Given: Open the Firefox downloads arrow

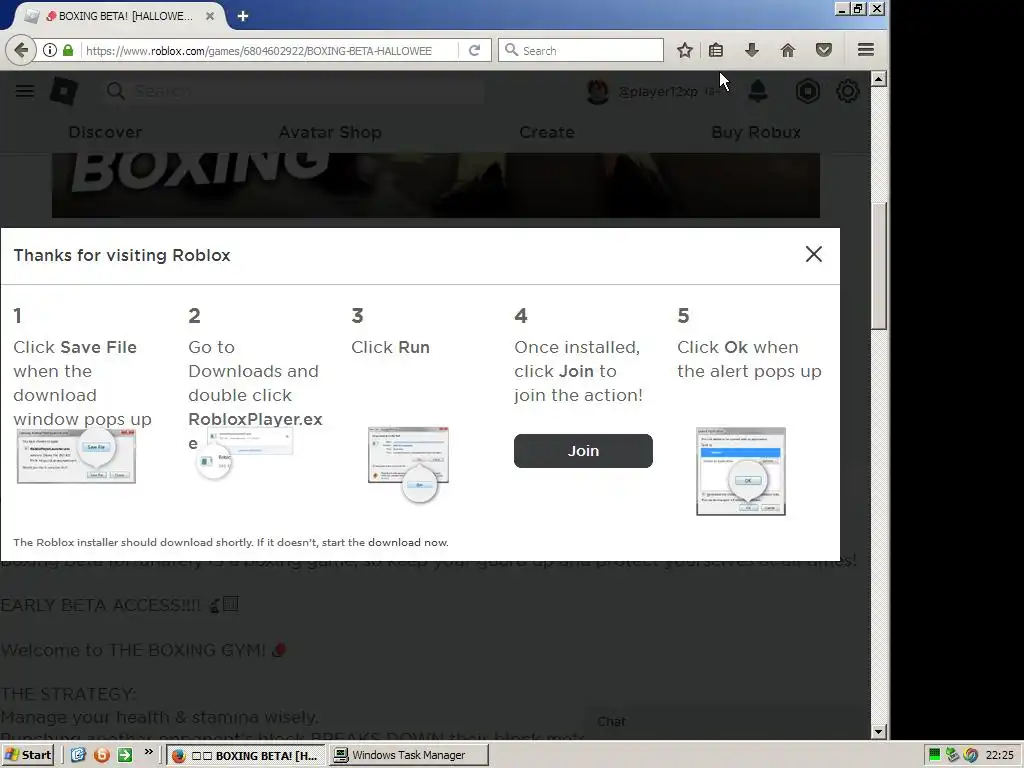Looking at the screenshot, I should (752, 50).
